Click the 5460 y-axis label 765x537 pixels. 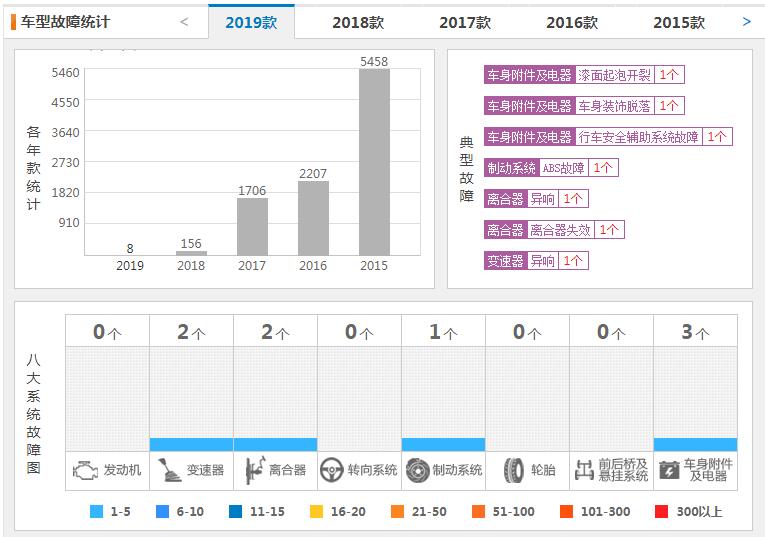tap(65, 73)
